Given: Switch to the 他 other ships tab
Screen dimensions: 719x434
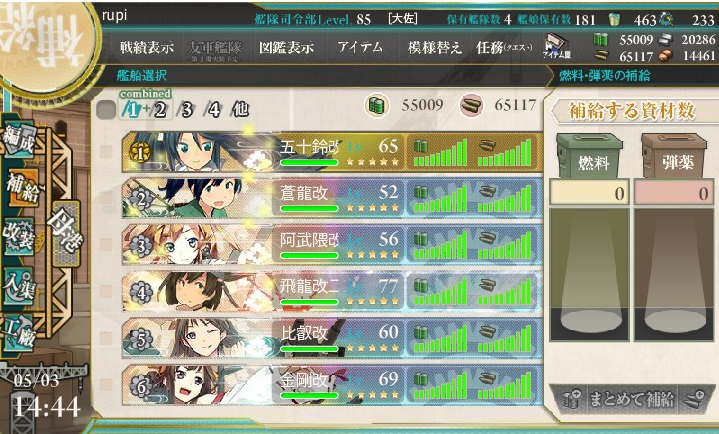Looking at the screenshot, I should pos(239,110).
